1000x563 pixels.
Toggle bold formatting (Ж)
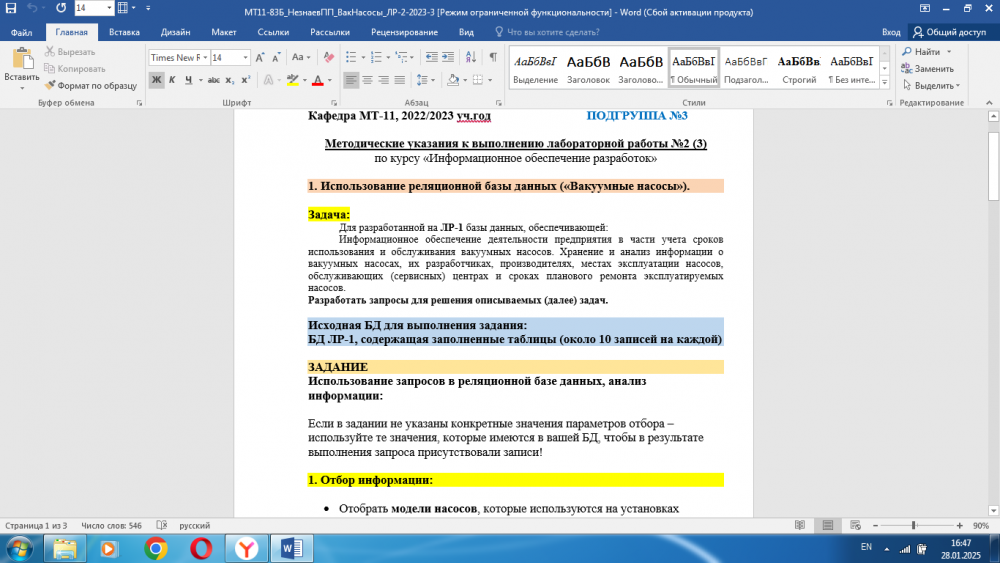[x=157, y=80]
